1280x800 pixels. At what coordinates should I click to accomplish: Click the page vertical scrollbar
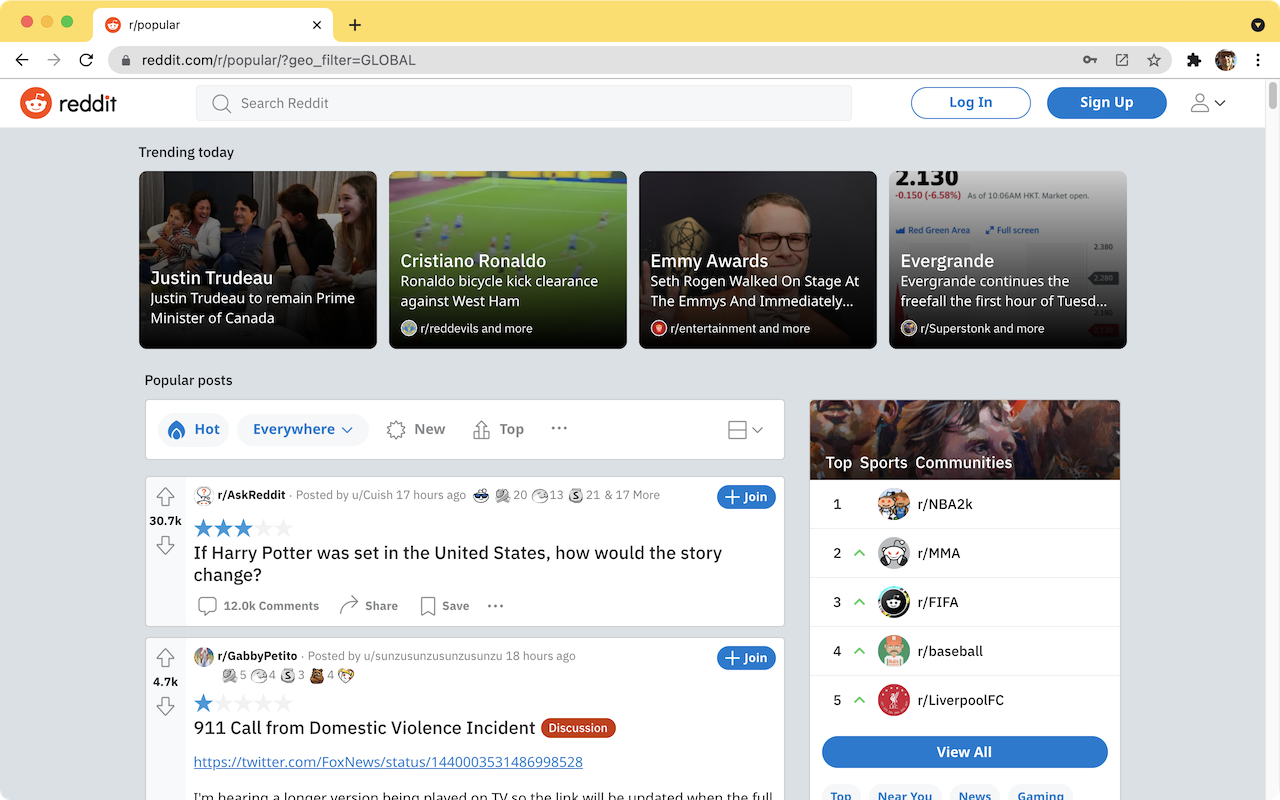tap(1273, 95)
